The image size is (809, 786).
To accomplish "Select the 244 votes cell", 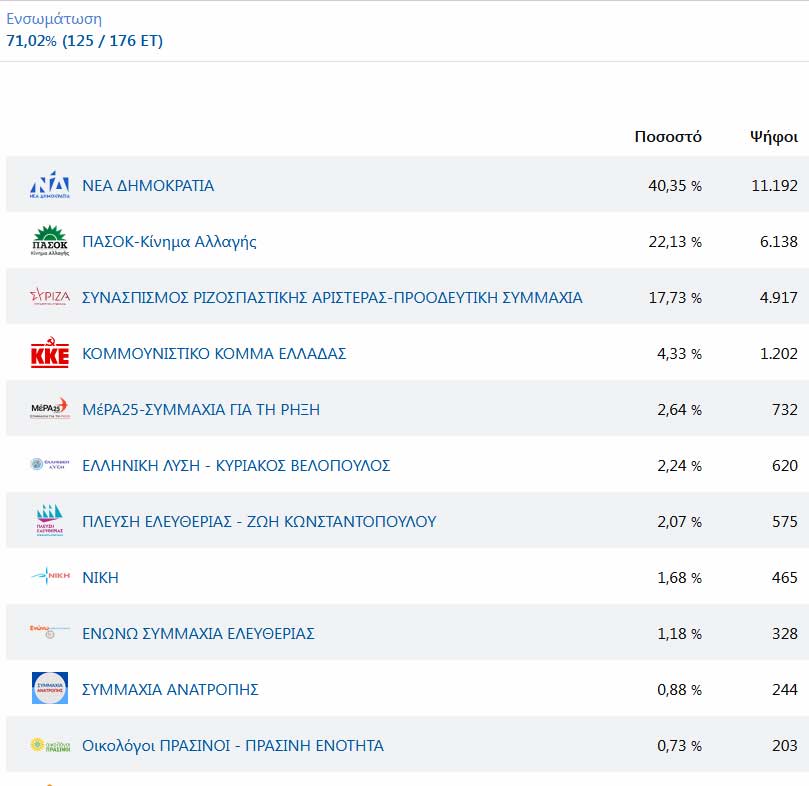I will tap(785, 689).
